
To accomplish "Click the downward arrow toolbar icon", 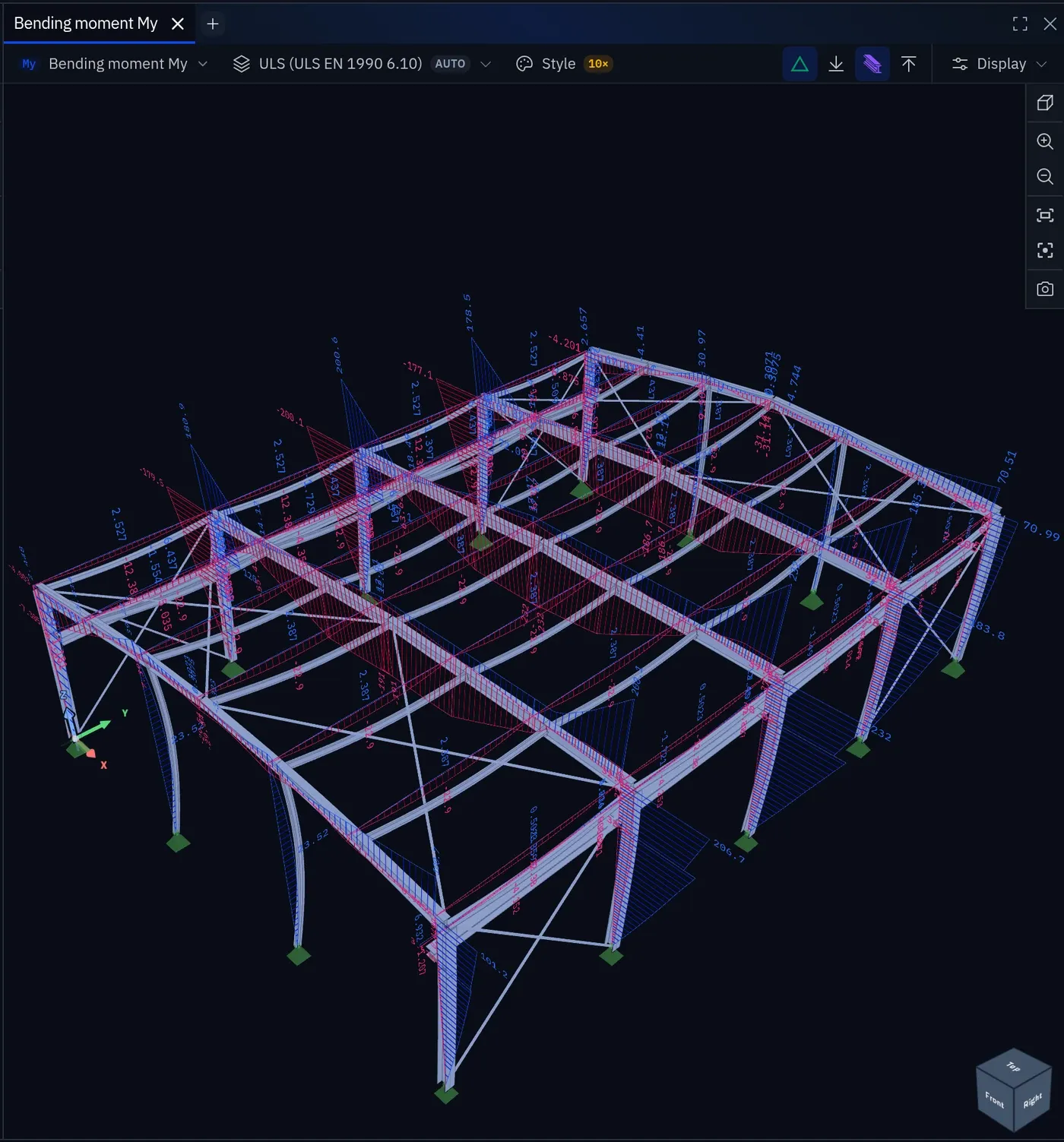I will (836, 64).
